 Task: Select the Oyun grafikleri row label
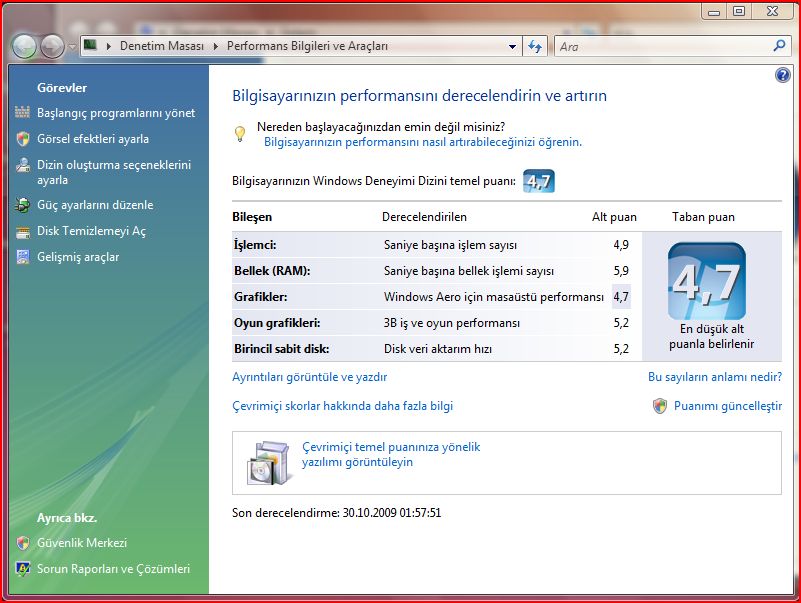click(x=277, y=323)
